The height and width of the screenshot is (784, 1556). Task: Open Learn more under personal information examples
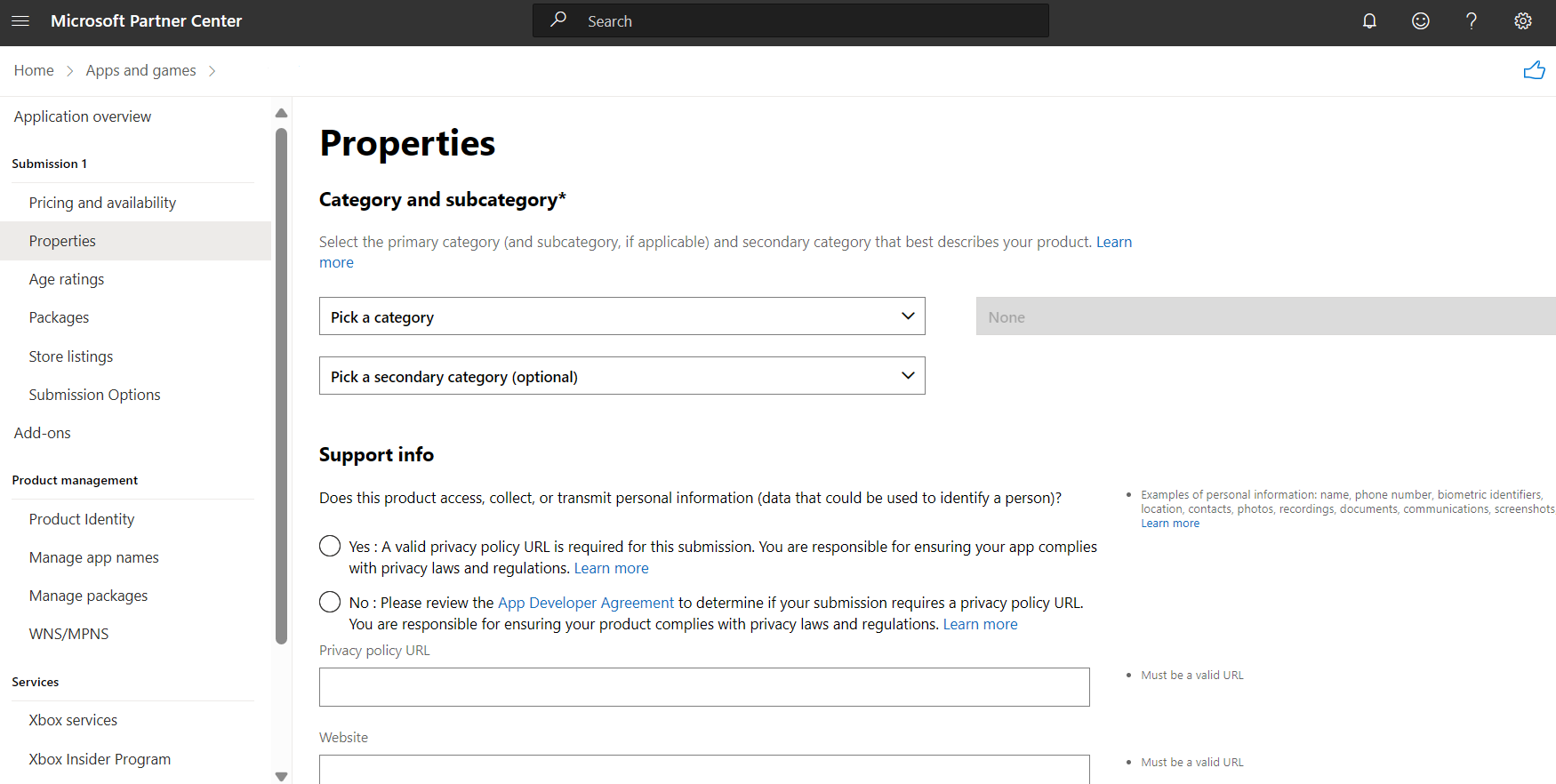pos(1170,524)
